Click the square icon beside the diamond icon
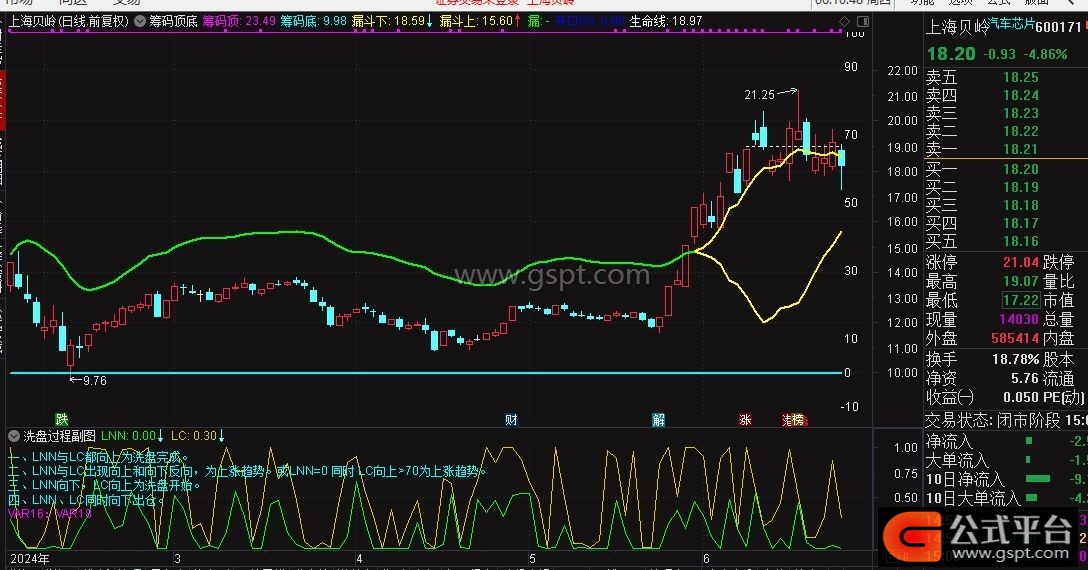Screen dimensions: 1088x570 pyautogui.click(x=861, y=22)
